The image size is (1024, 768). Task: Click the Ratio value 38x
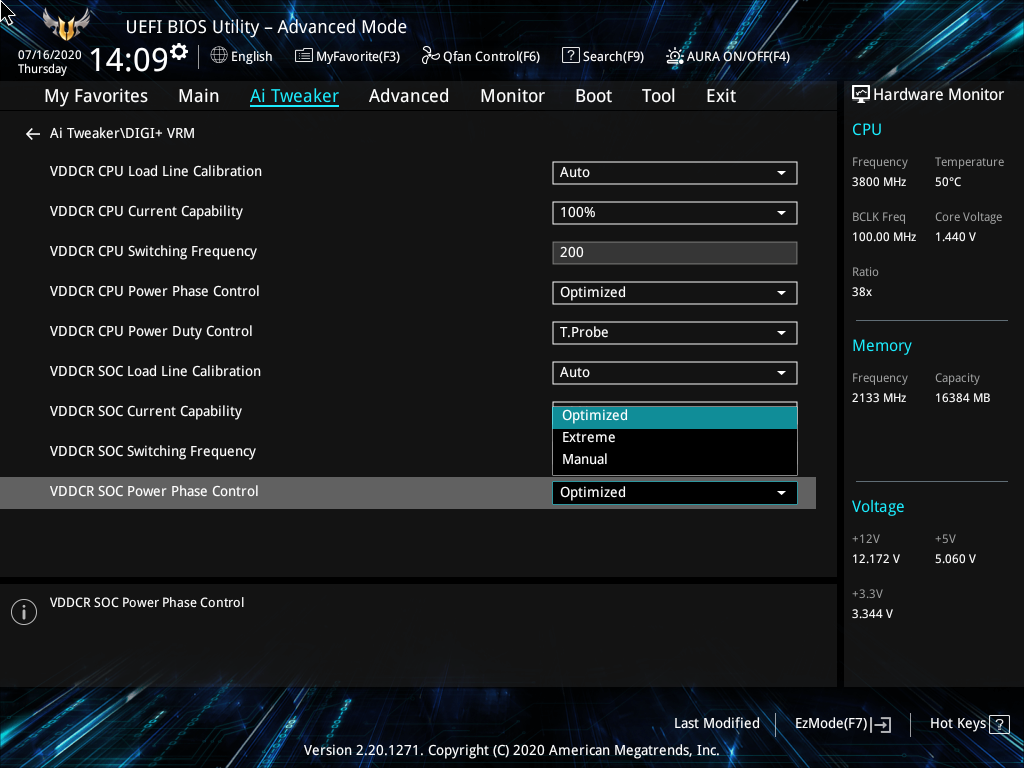861,292
